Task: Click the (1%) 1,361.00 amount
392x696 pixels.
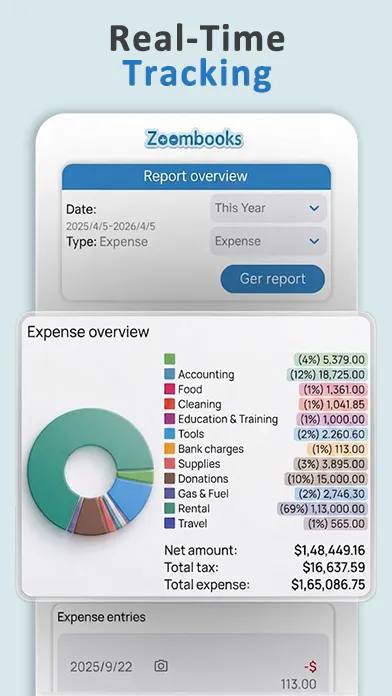Action: tap(333, 389)
